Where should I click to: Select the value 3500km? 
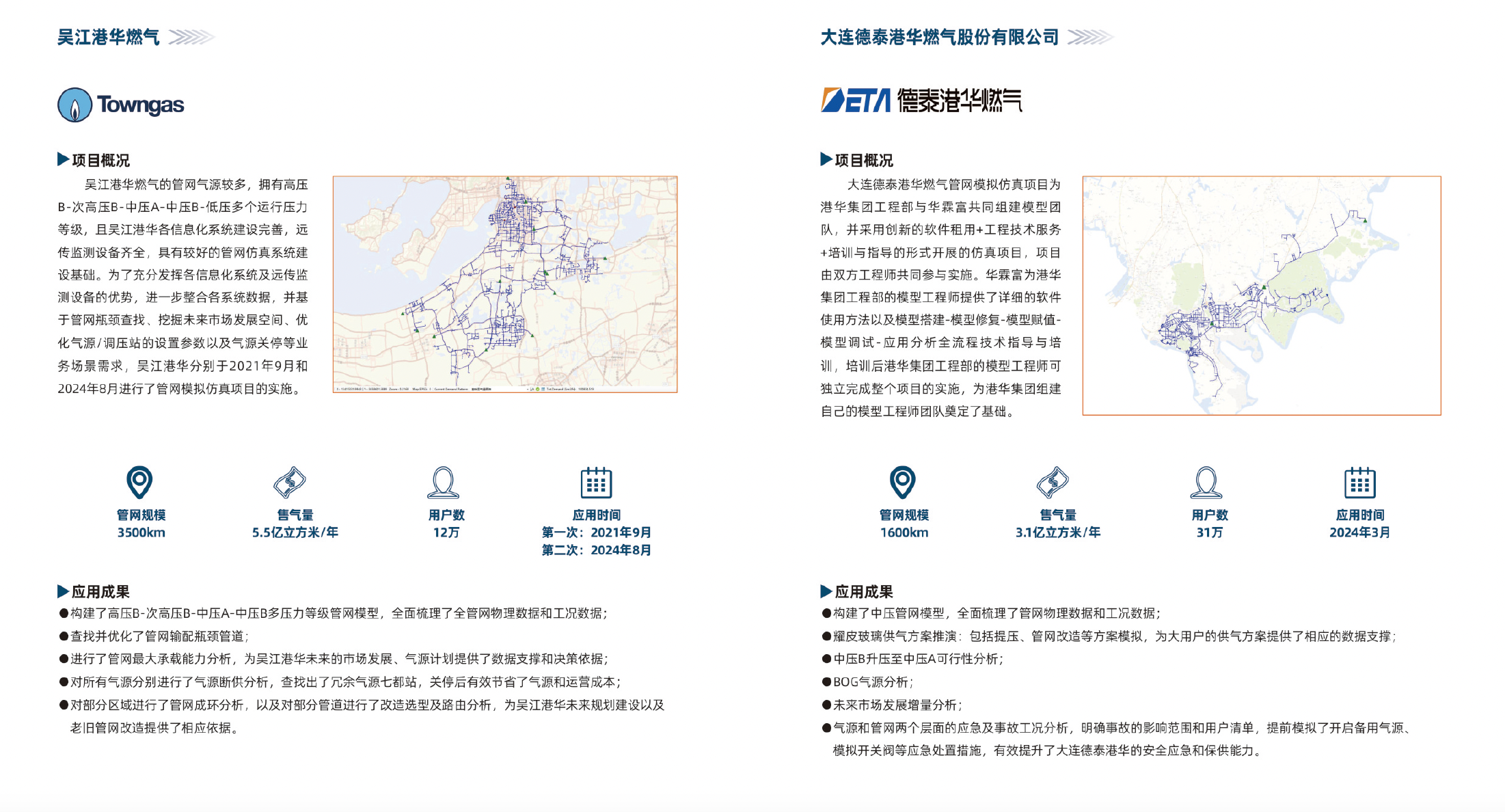[141, 532]
